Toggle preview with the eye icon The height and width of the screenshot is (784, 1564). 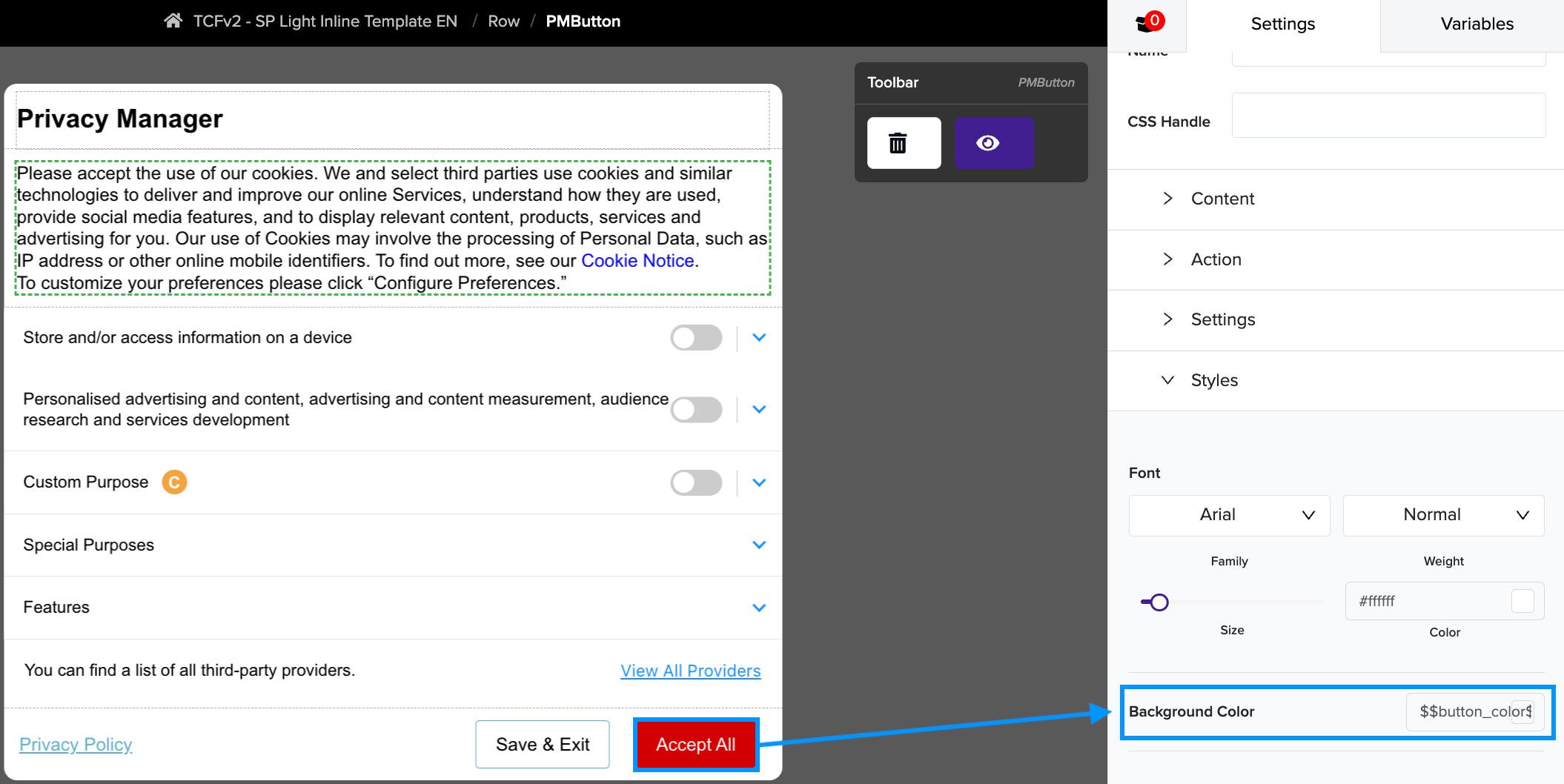[x=993, y=143]
